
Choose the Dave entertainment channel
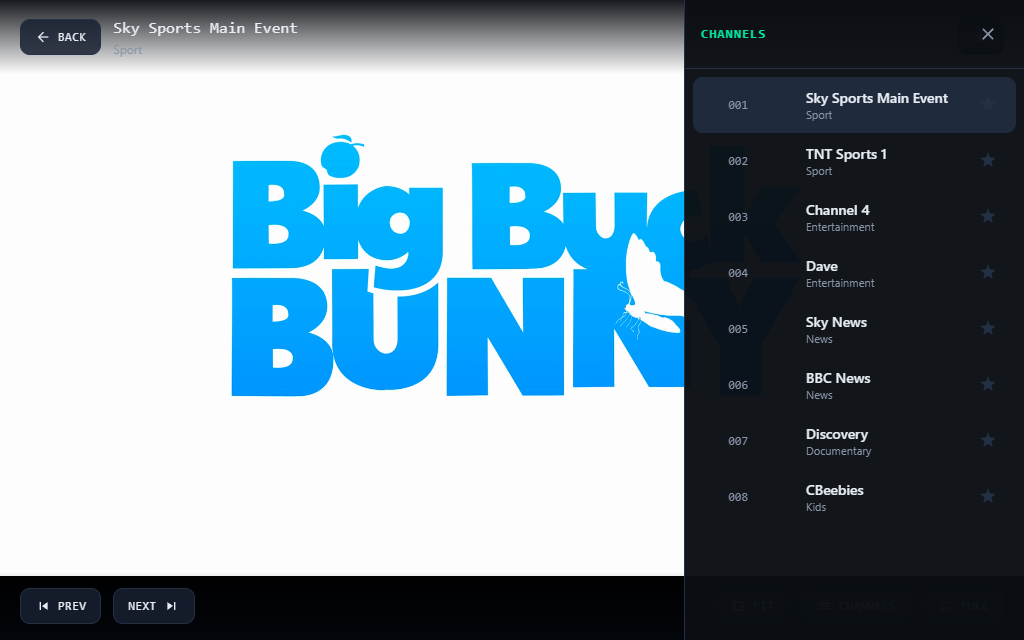(854, 273)
